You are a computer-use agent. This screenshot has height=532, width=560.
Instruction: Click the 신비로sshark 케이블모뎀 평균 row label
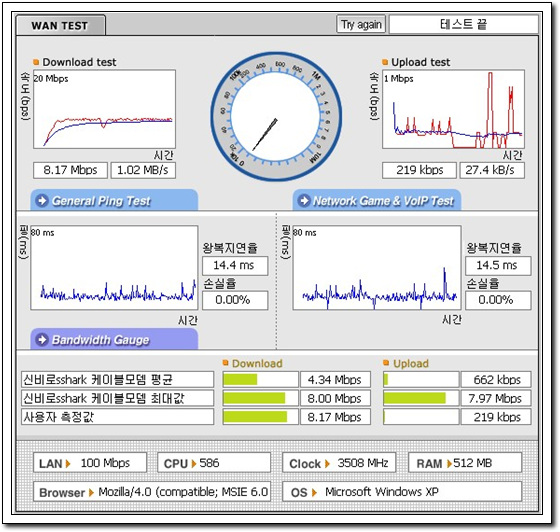coord(118,380)
